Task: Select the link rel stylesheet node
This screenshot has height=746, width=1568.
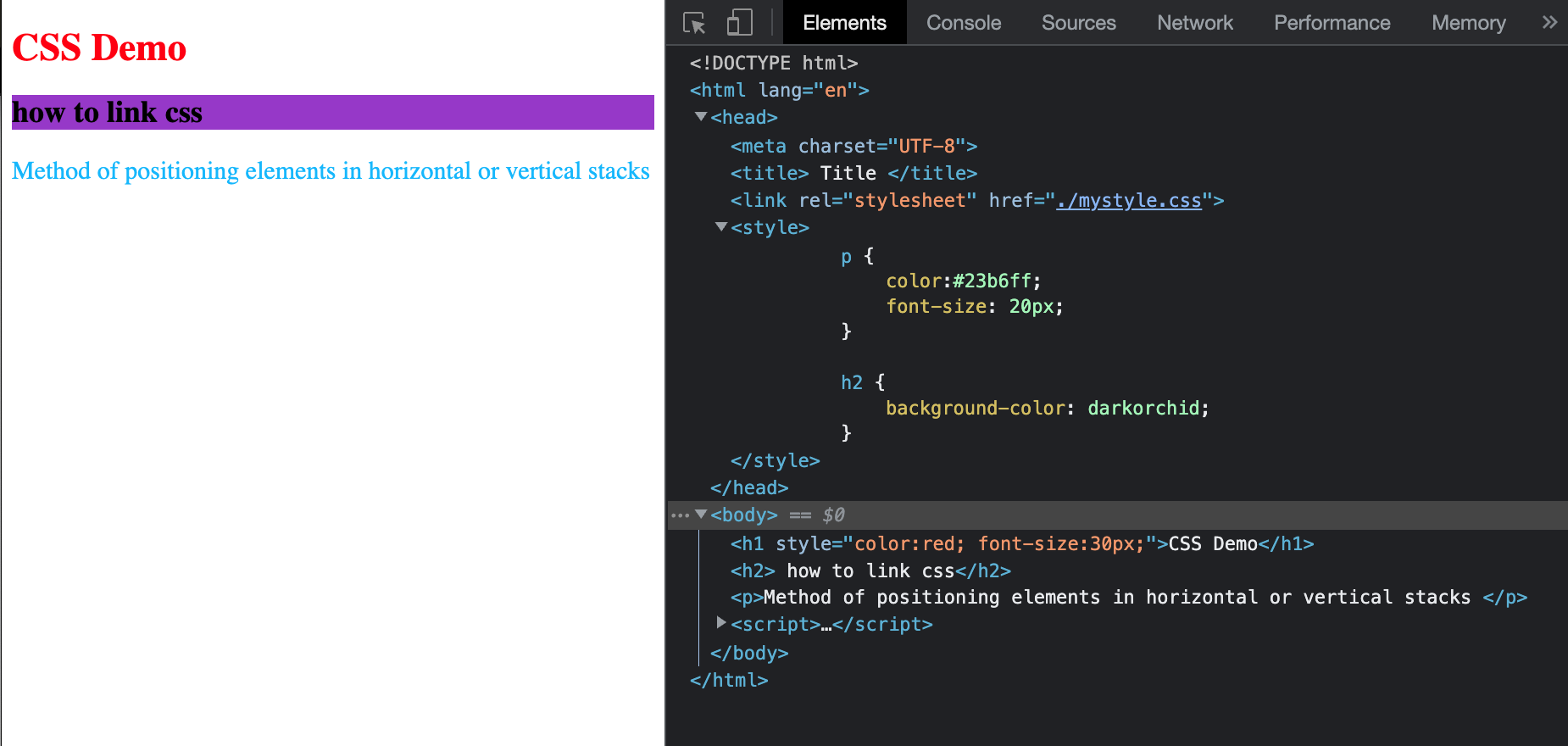Action: click(x=977, y=201)
